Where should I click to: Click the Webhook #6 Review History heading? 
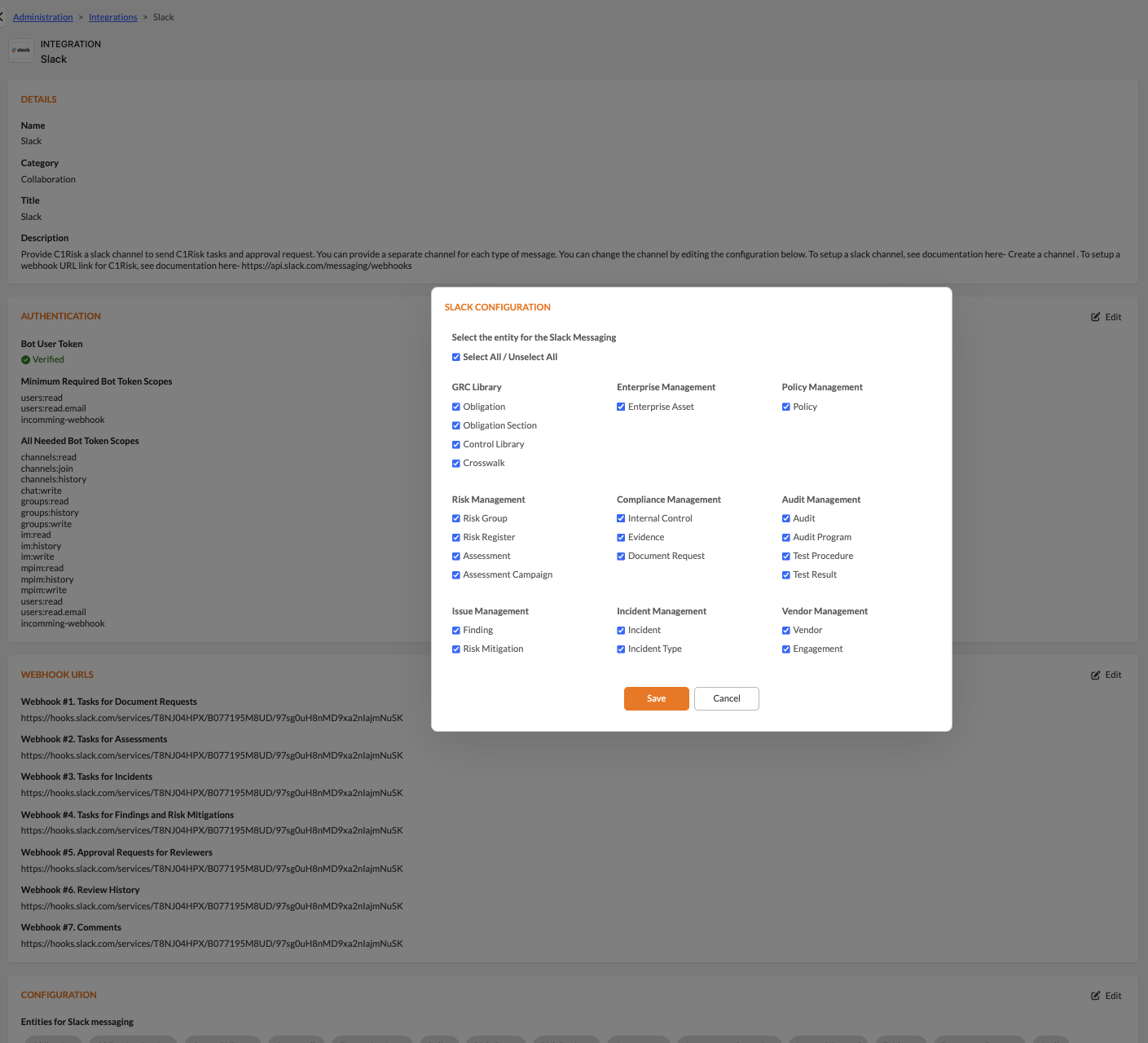point(81,890)
